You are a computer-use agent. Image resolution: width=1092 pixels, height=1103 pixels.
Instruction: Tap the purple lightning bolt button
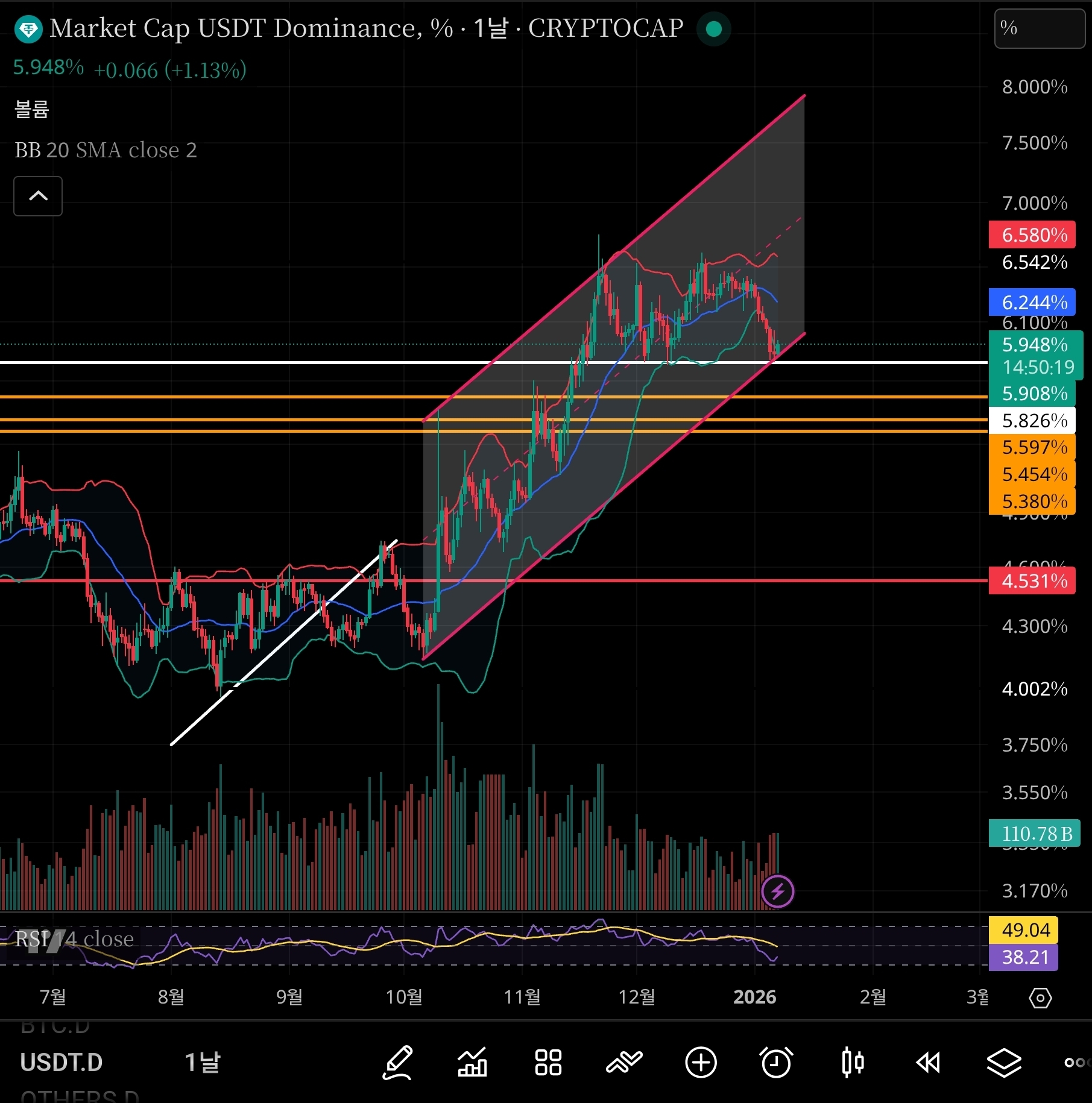pos(777,891)
